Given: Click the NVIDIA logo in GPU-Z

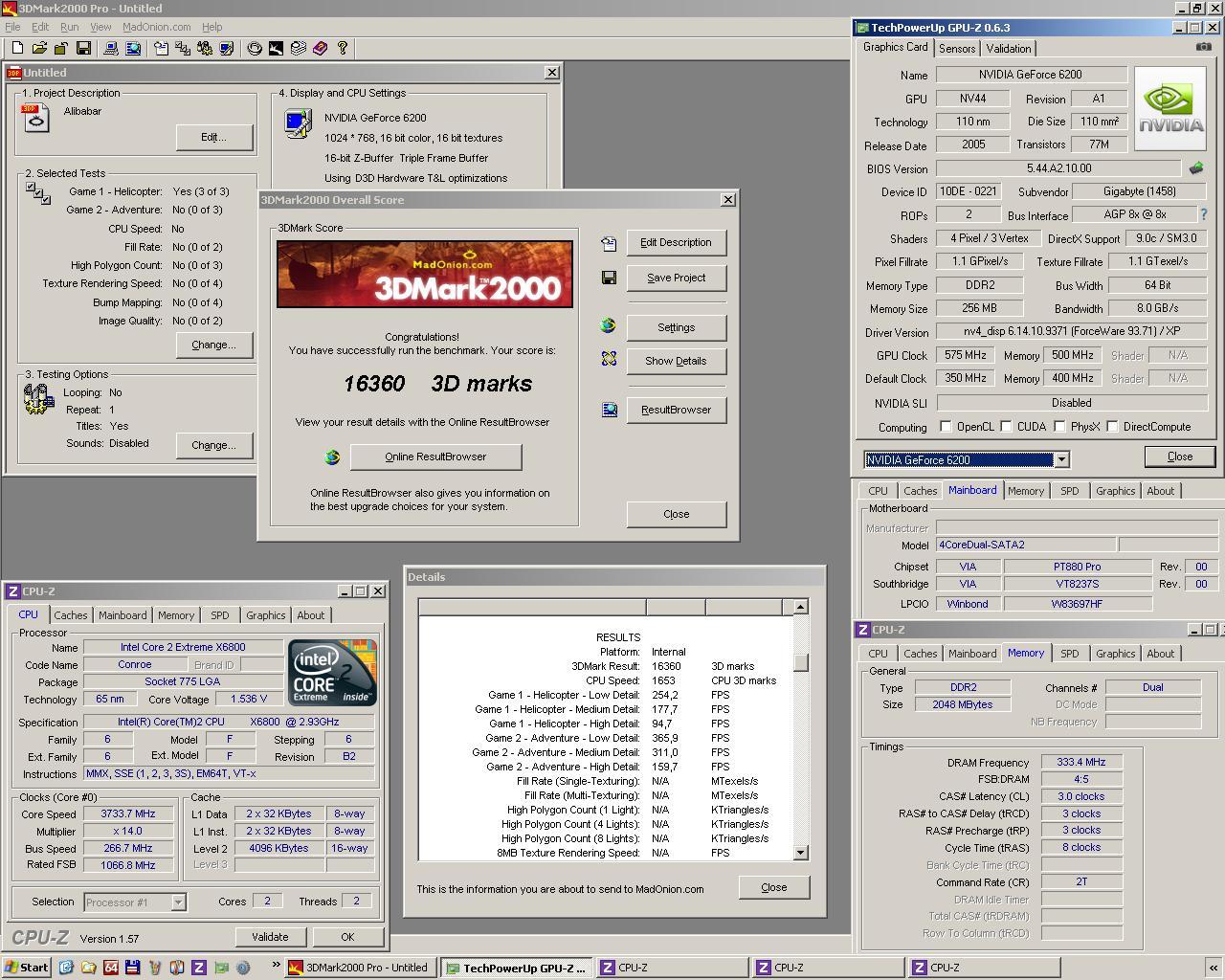Looking at the screenshot, I should click(1169, 108).
